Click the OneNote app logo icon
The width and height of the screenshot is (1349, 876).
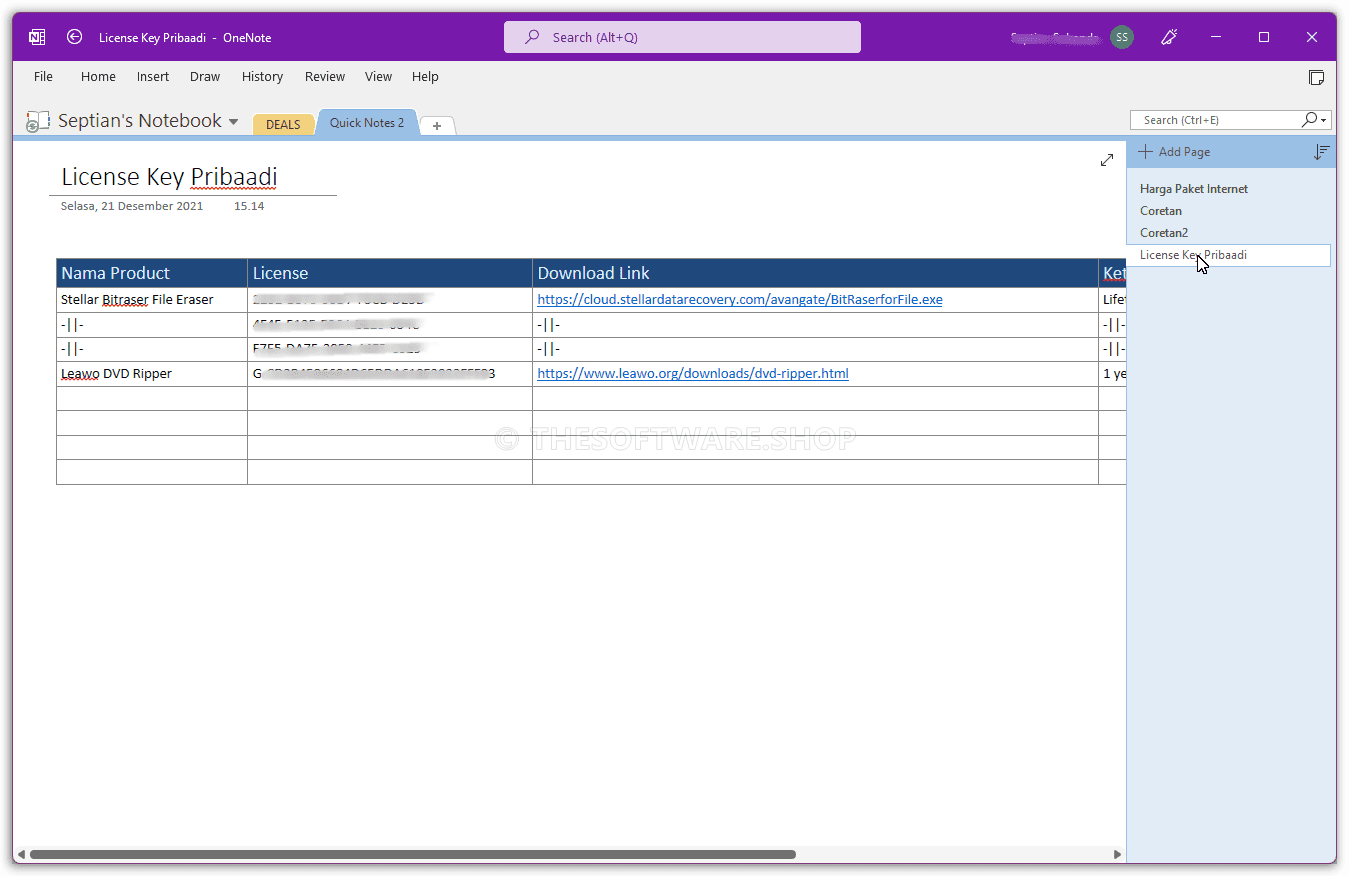pyautogui.click(x=37, y=37)
